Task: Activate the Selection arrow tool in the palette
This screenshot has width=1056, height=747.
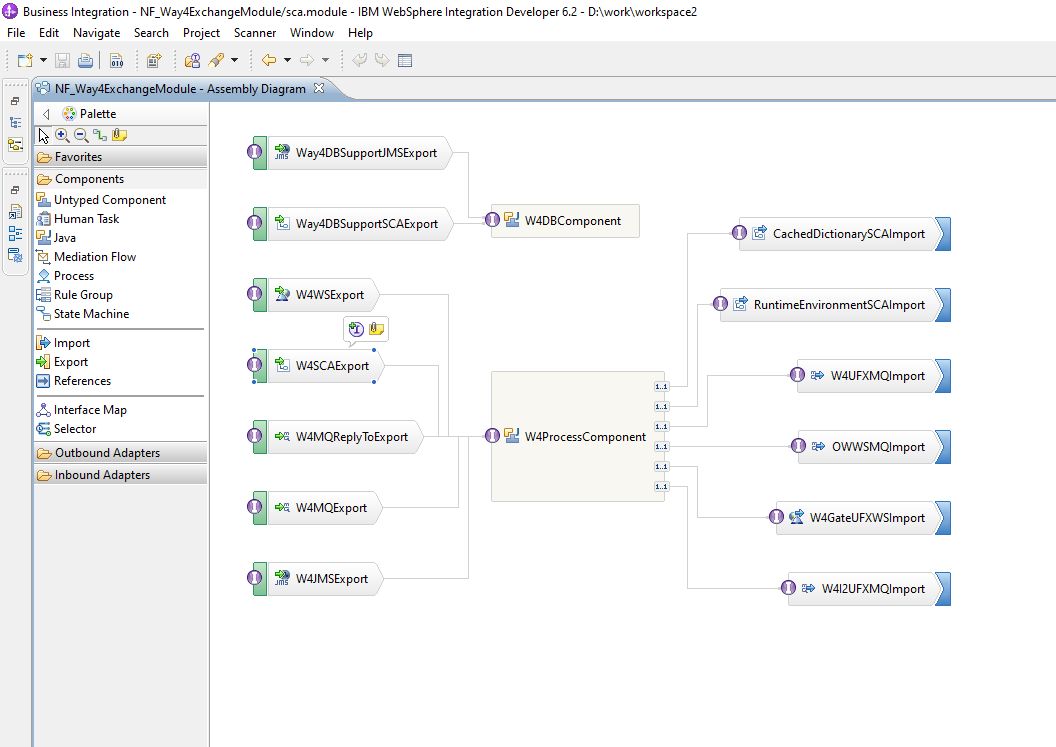Action: (43, 135)
